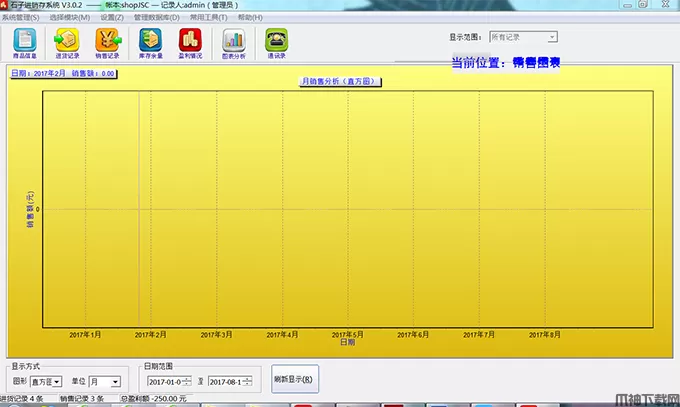Viewport: 680px width, 407px height.
Task: Click the 刷新显示 refresh display button
Action: [294, 380]
